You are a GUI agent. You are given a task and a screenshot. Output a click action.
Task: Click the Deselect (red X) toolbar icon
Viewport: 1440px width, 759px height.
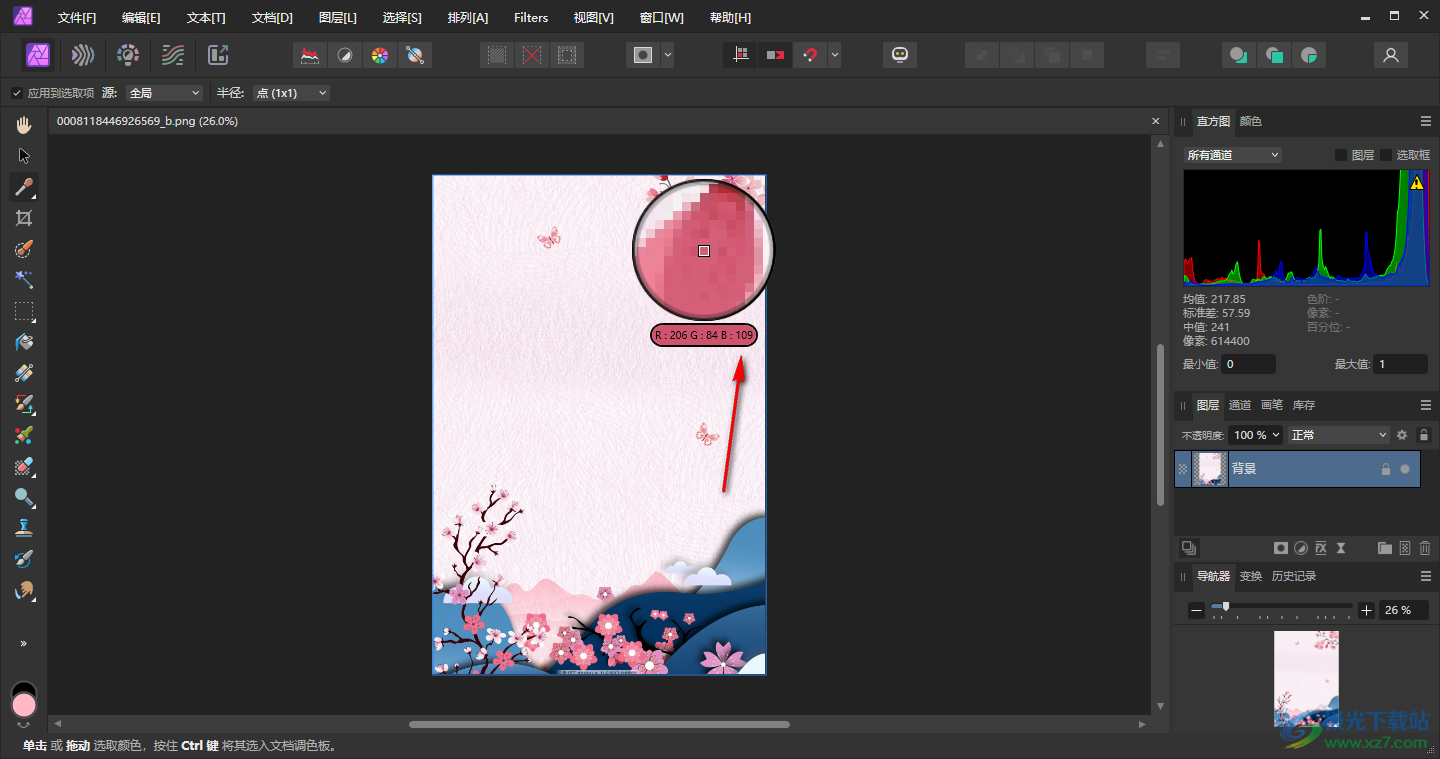tap(532, 55)
